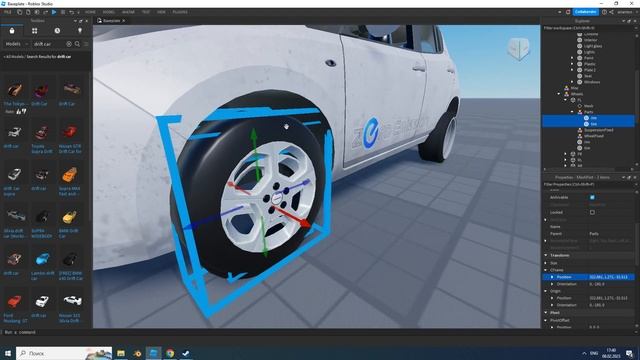This screenshot has height=360, width=640.
Task: Open Toolbox Creations tab (lightbulb icon)
Action: (80, 31)
